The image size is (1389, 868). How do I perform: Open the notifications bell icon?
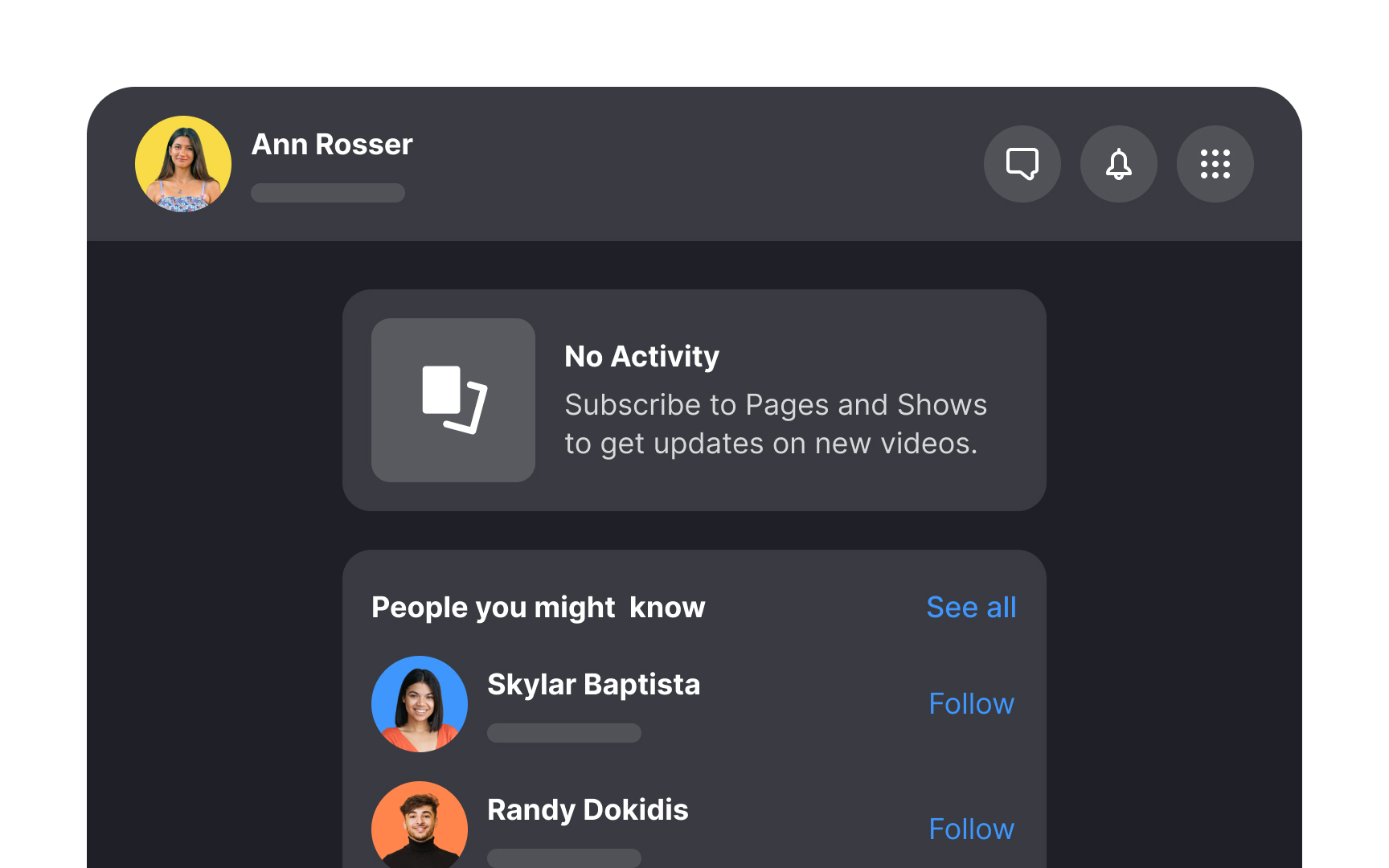(1118, 164)
